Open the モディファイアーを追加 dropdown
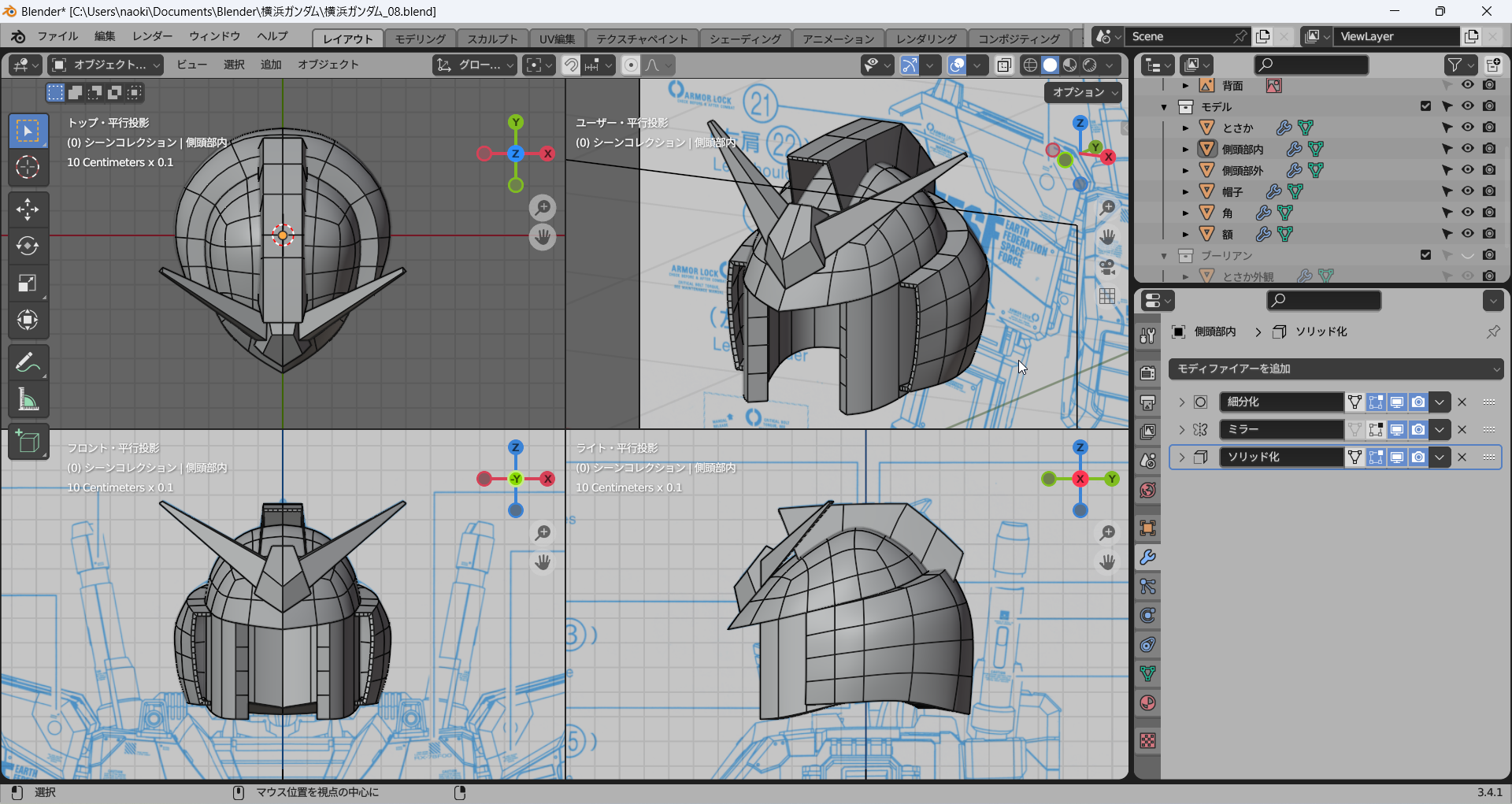Image resolution: width=1512 pixels, height=804 pixels. pyautogui.click(x=1336, y=369)
